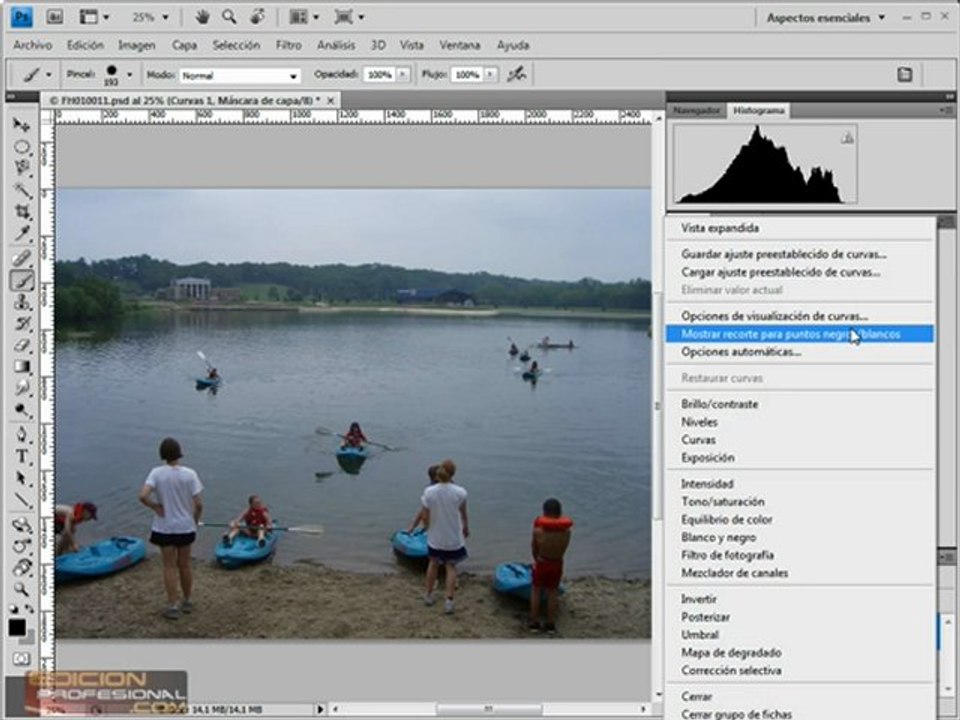The width and height of the screenshot is (960, 720).
Task: Select Tono/saturación from the list
Action: click(x=722, y=501)
